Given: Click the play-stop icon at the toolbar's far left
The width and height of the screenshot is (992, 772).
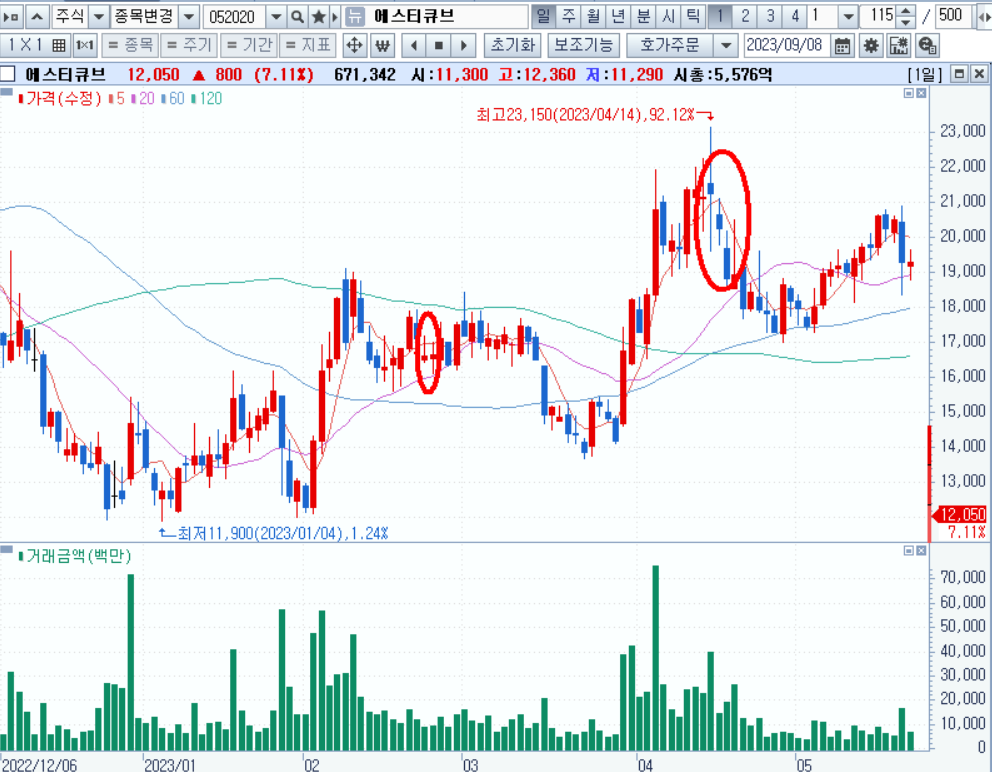Looking at the screenshot, I should pyautogui.click(x=12, y=16).
